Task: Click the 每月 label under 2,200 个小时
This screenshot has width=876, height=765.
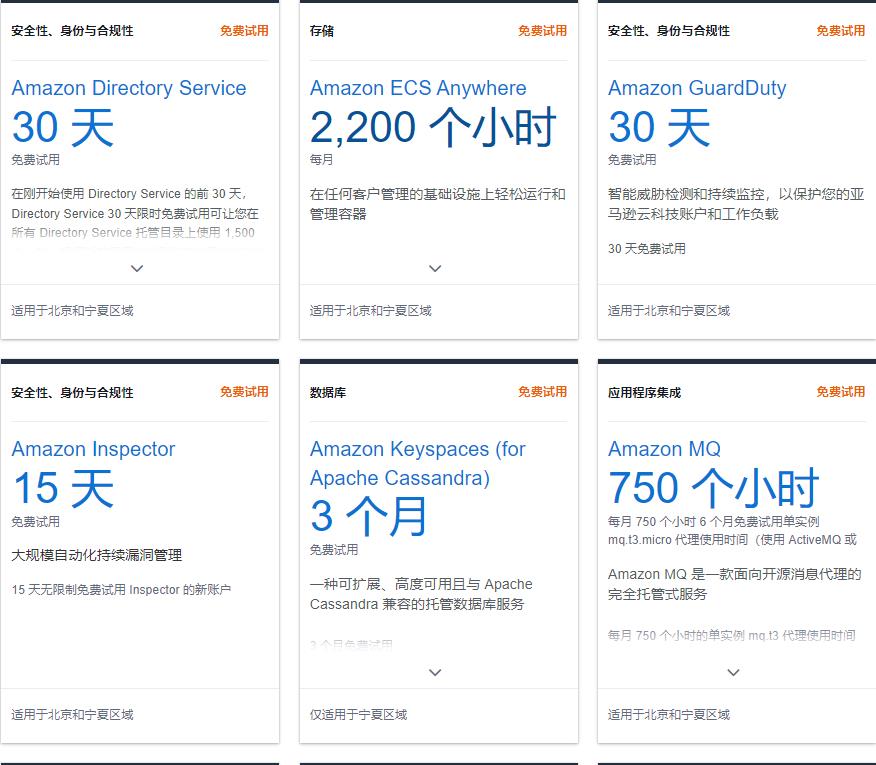Action: [321, 160]
